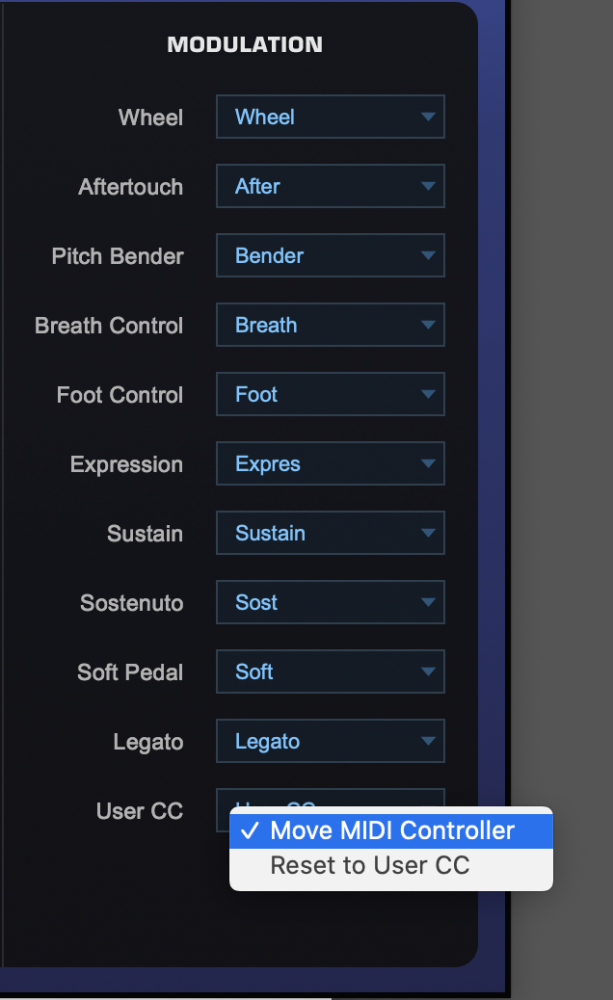
Task: Open the Breath Control dropdown
Action: click(330, 325)
